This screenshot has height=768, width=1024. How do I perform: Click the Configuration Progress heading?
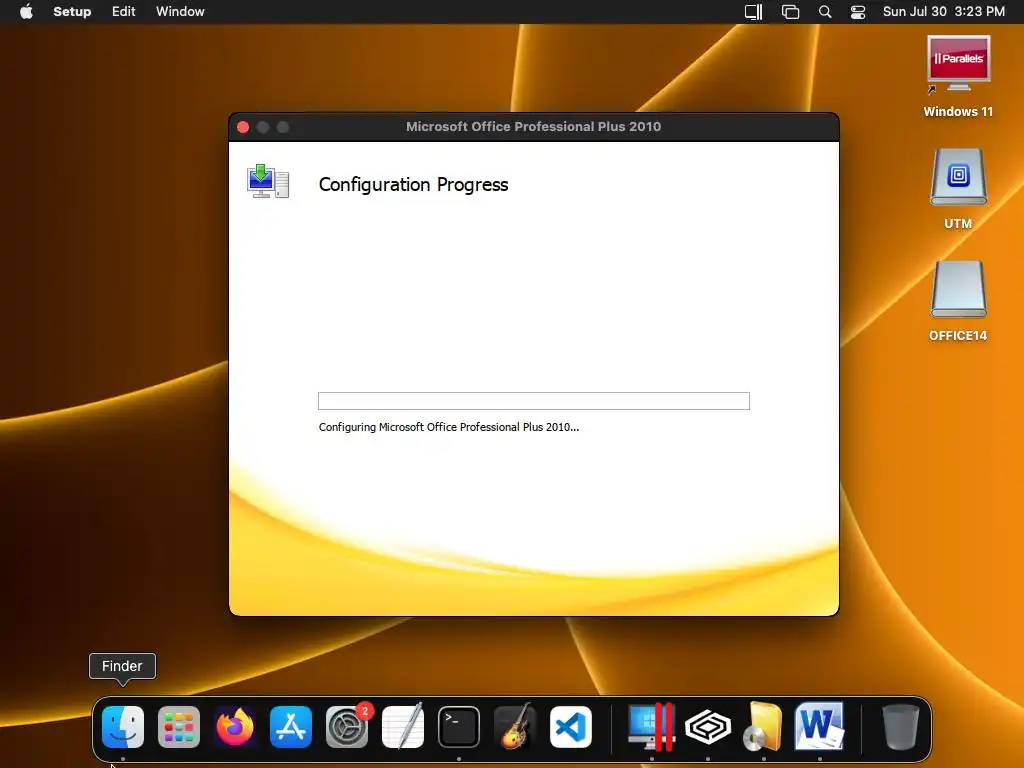[x=413, y=185]
